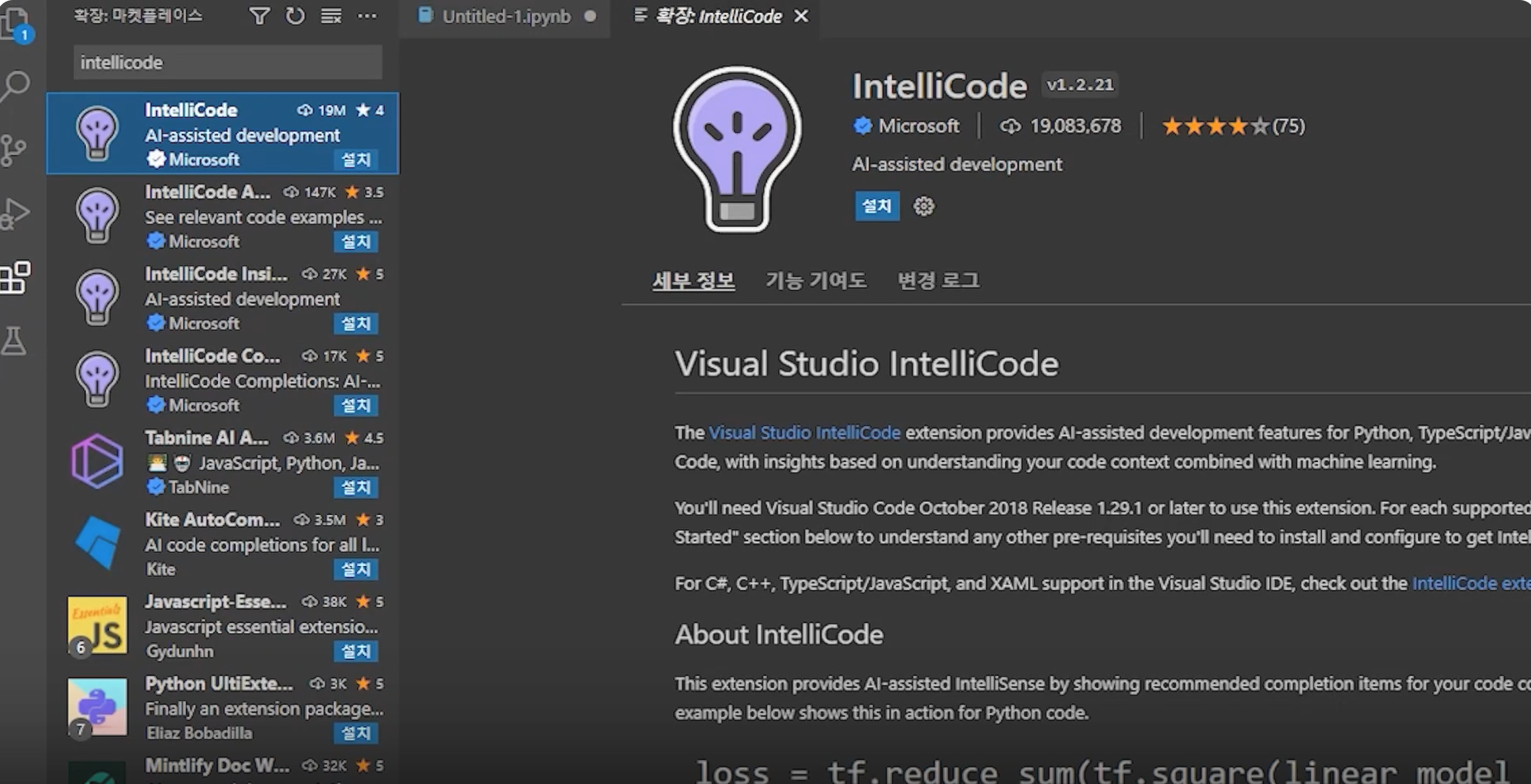Click the Visual Studio IntelliCode link
This screenshot has width=1531, height=784.
pyautogui.click(x=804, y=432)
